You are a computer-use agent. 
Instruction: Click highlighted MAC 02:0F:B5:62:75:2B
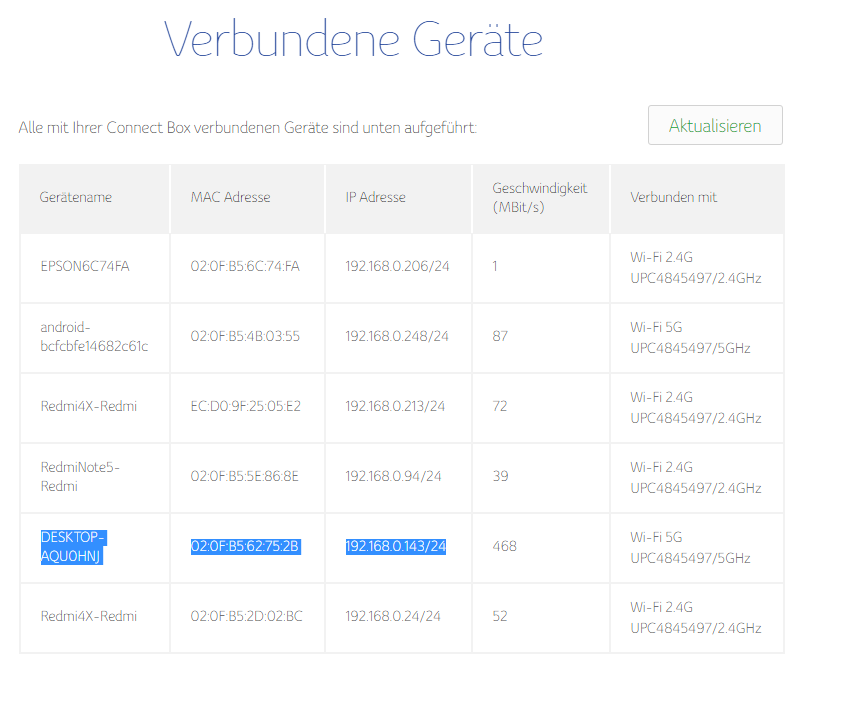click(245, 546)
